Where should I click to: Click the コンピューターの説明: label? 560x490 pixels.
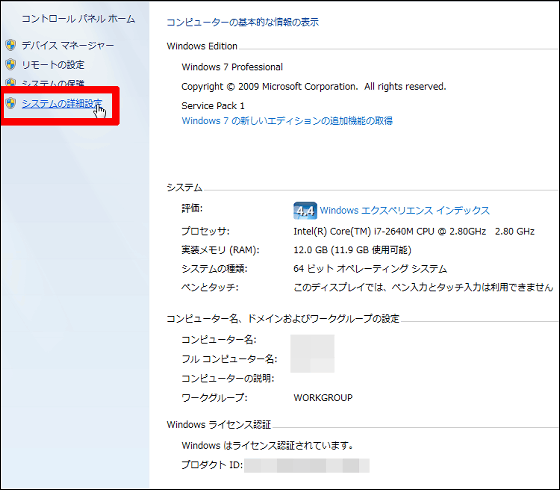tap(228, 378)
